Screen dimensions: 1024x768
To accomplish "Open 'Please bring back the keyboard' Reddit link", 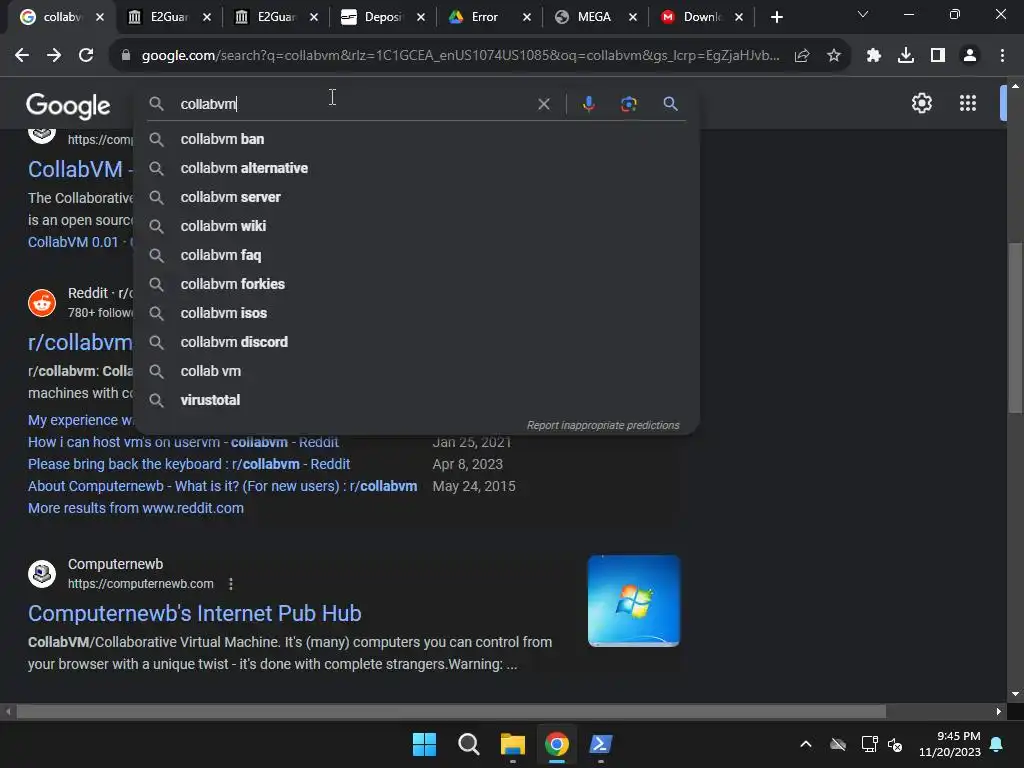I will (x=189, y=464).
